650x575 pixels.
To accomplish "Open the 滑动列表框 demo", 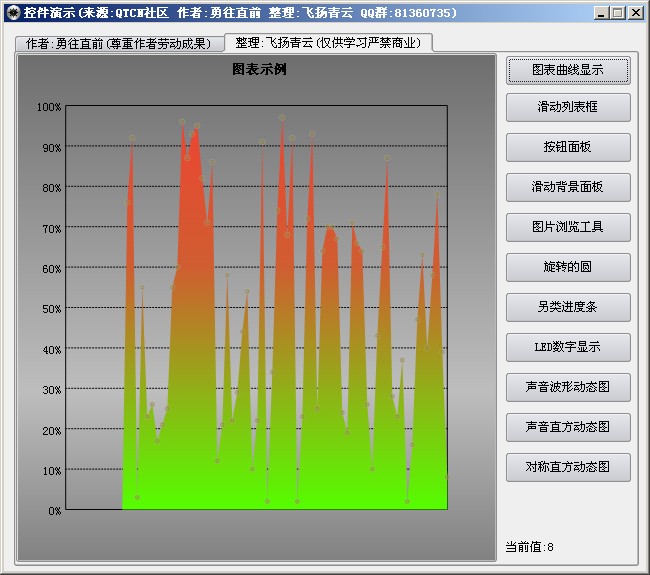I will [x=568, y=107].
